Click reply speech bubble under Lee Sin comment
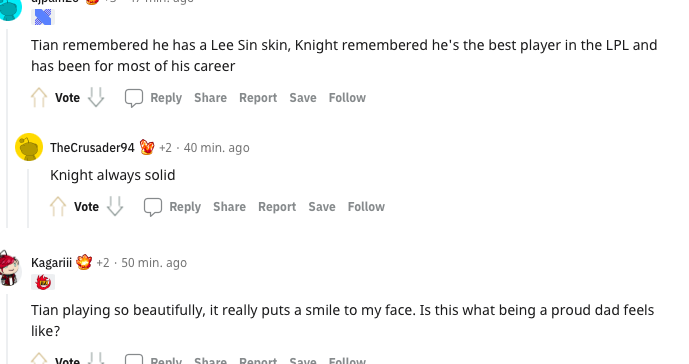Viewport: 689px width, 364px height. 134,98
